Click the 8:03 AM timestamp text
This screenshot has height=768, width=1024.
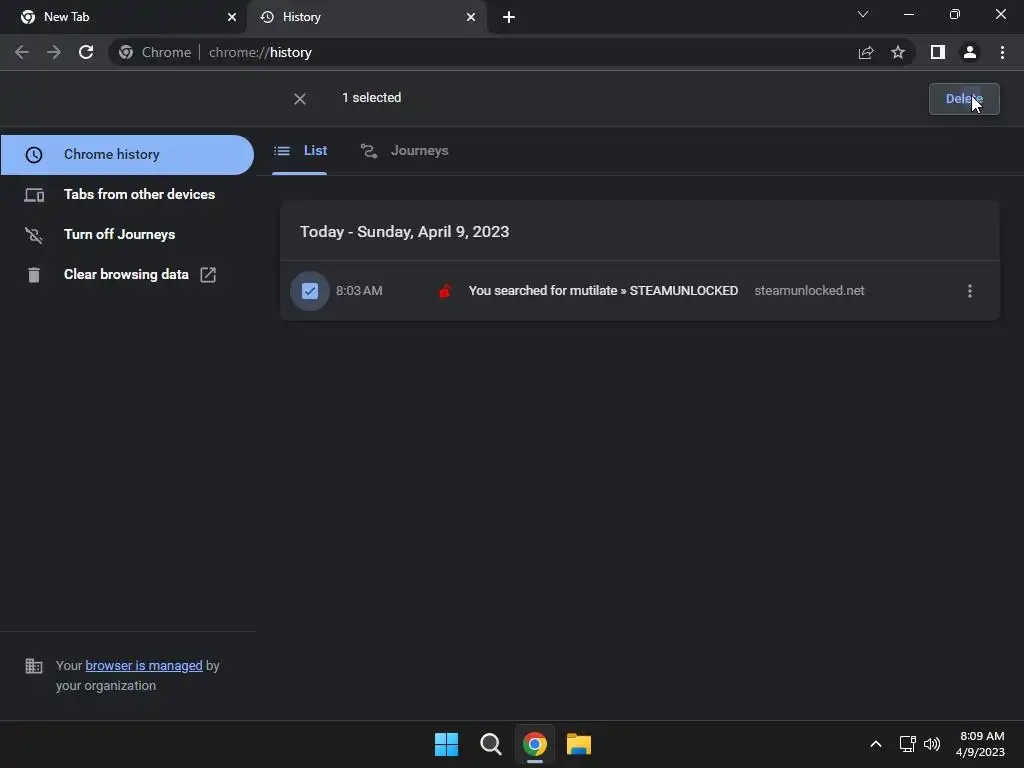tap(359, 291)
